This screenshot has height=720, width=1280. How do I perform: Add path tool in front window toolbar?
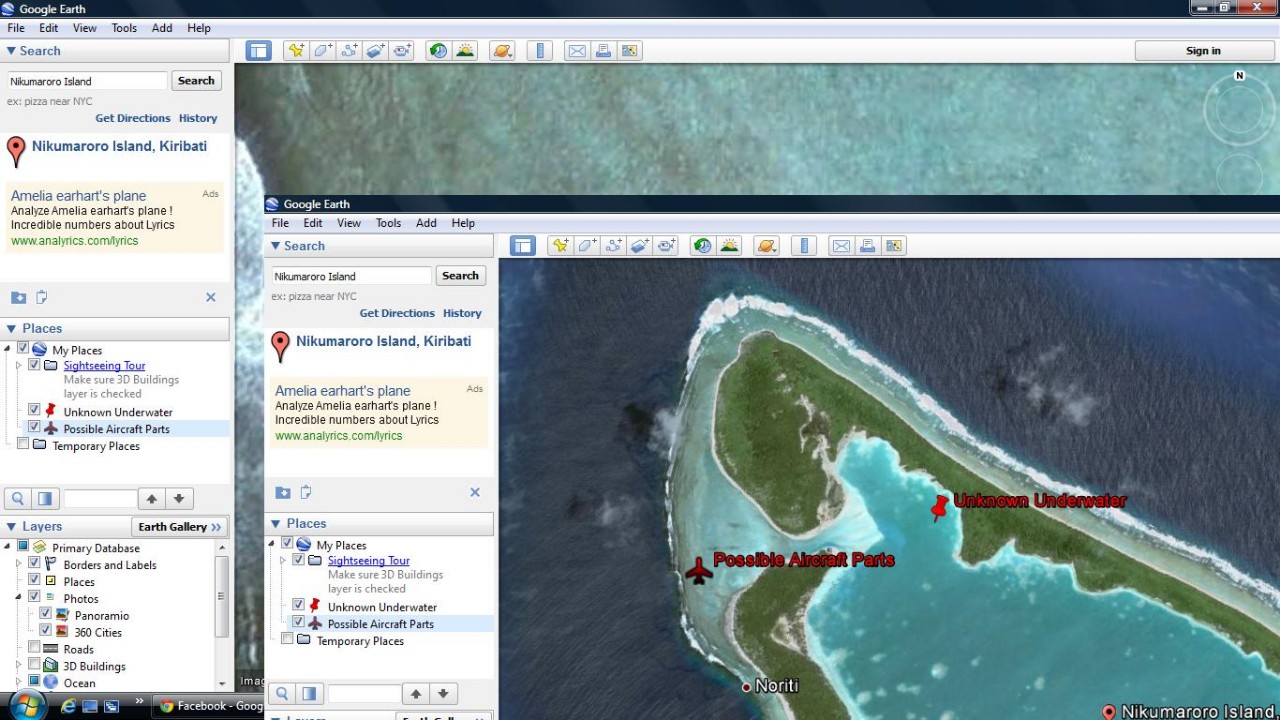click(614, 246)
